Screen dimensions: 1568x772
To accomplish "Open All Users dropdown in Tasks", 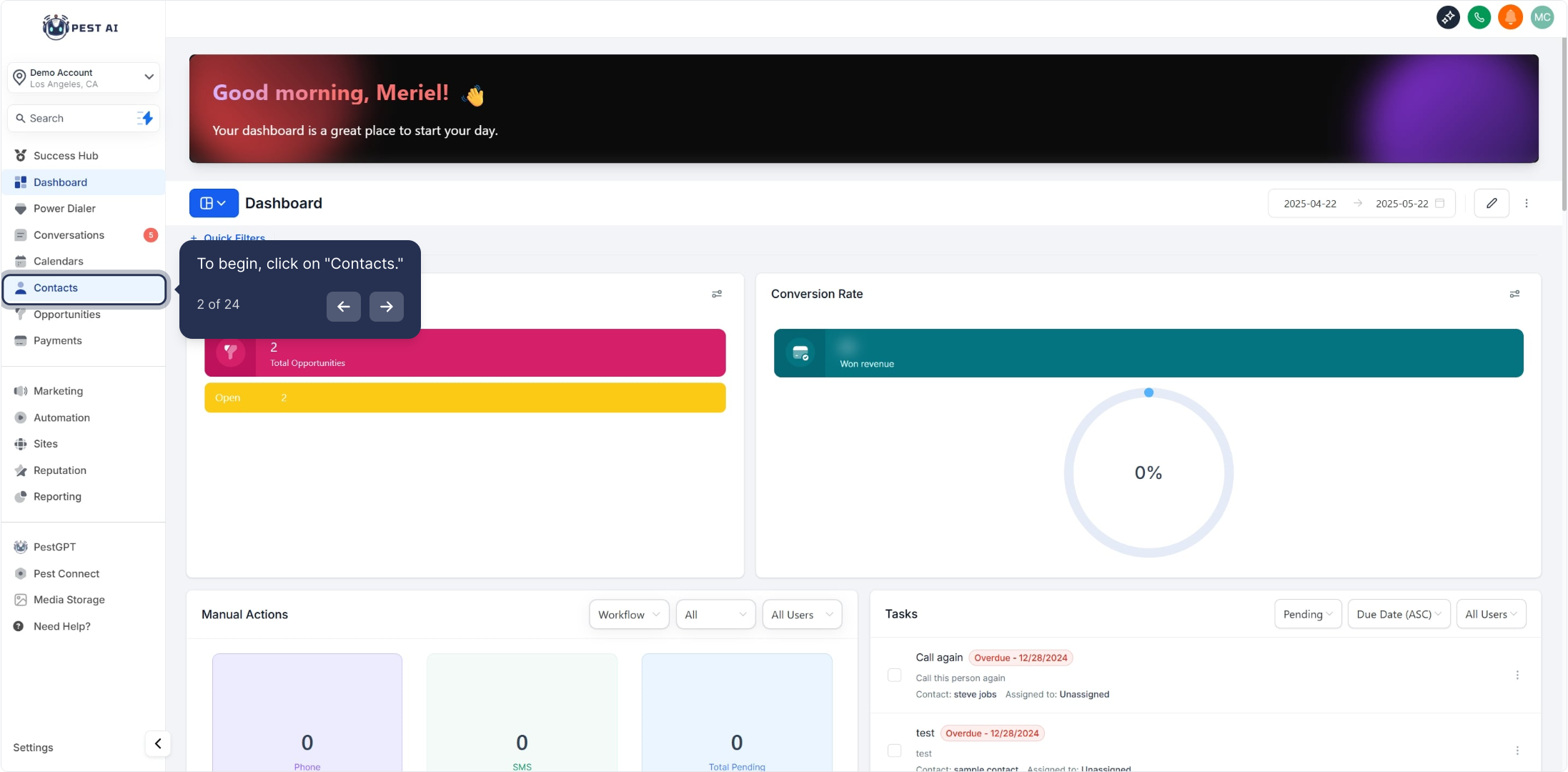I will click(1491, 614).
